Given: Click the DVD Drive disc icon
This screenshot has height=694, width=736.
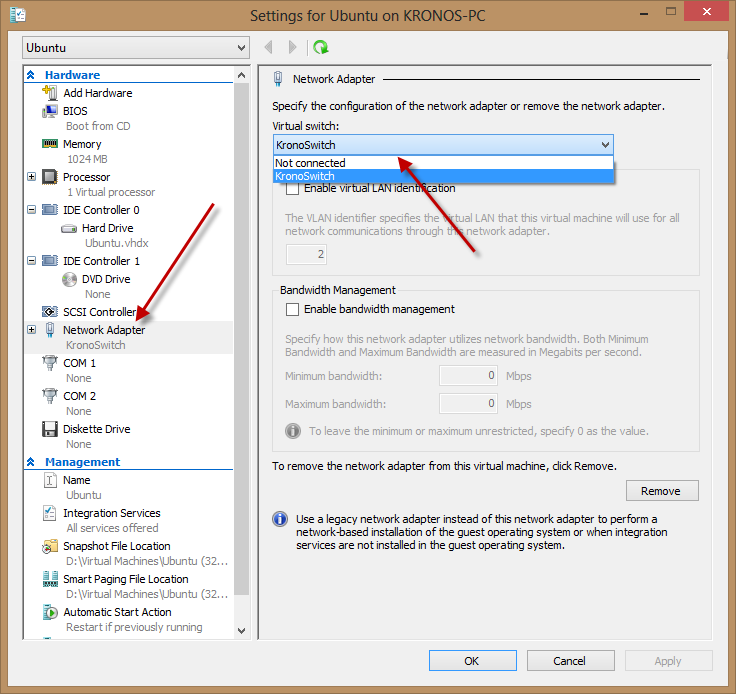Looking at the screenshot, I should (x=69, y=279).
